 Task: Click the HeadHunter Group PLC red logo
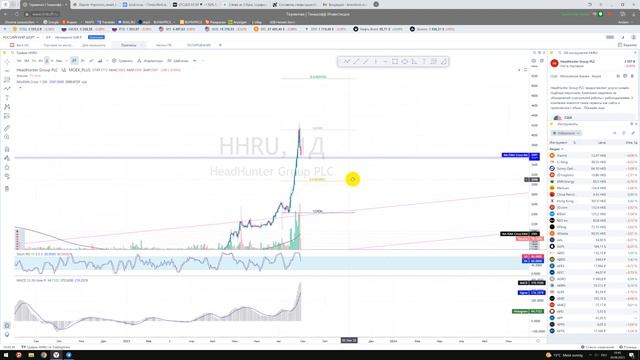(x=554, y=63)
